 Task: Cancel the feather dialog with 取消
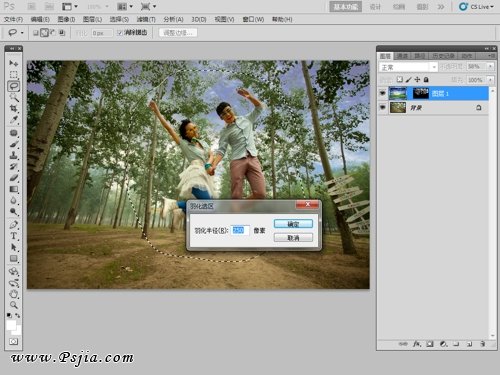click(293, 237)
